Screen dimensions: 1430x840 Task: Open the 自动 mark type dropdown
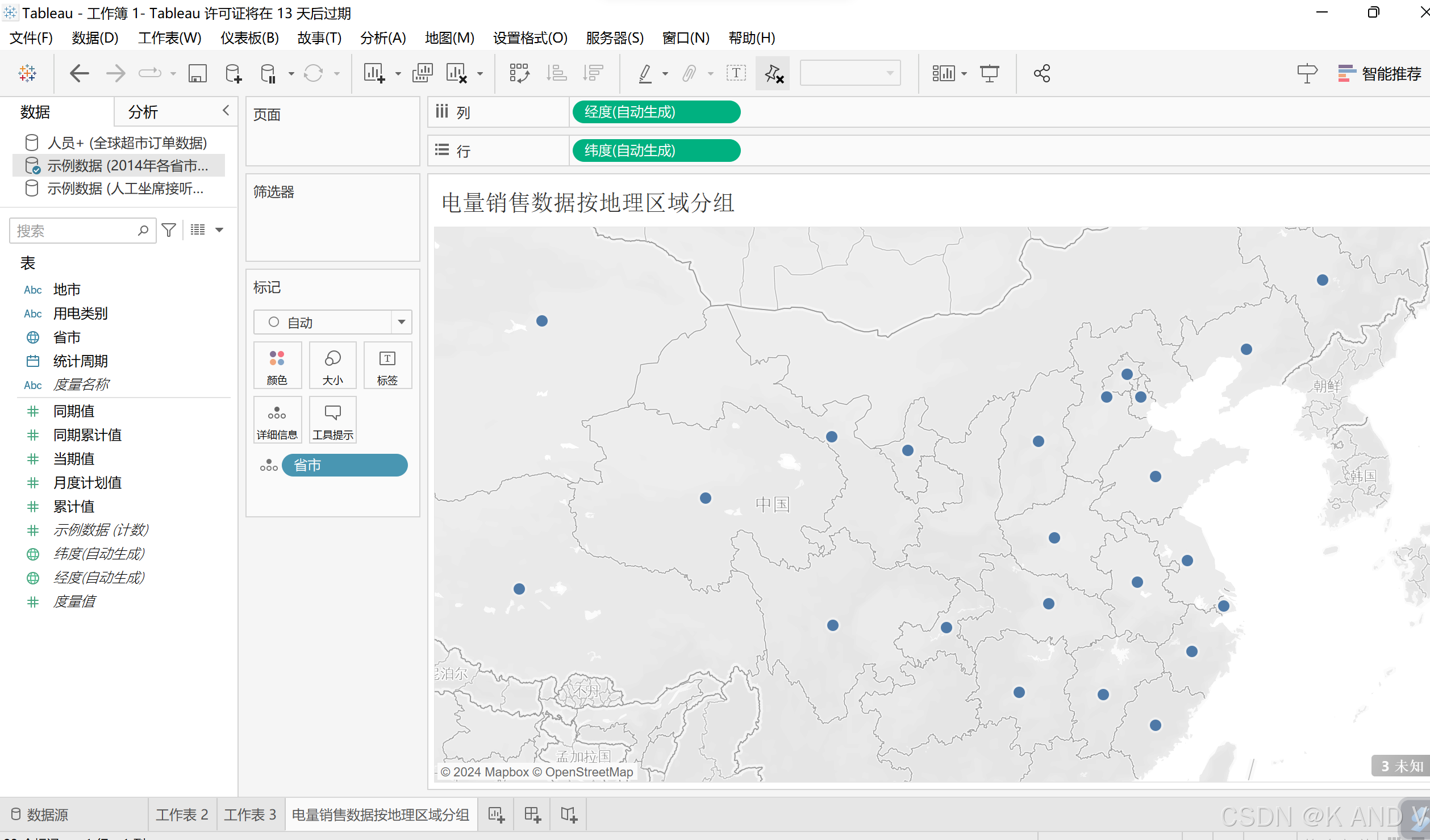tap(401, 322)
